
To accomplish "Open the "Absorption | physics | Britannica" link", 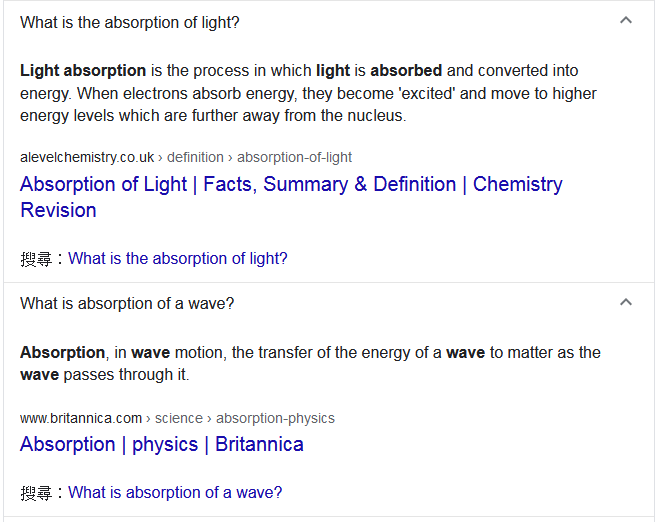I will (x=162, y=444).
